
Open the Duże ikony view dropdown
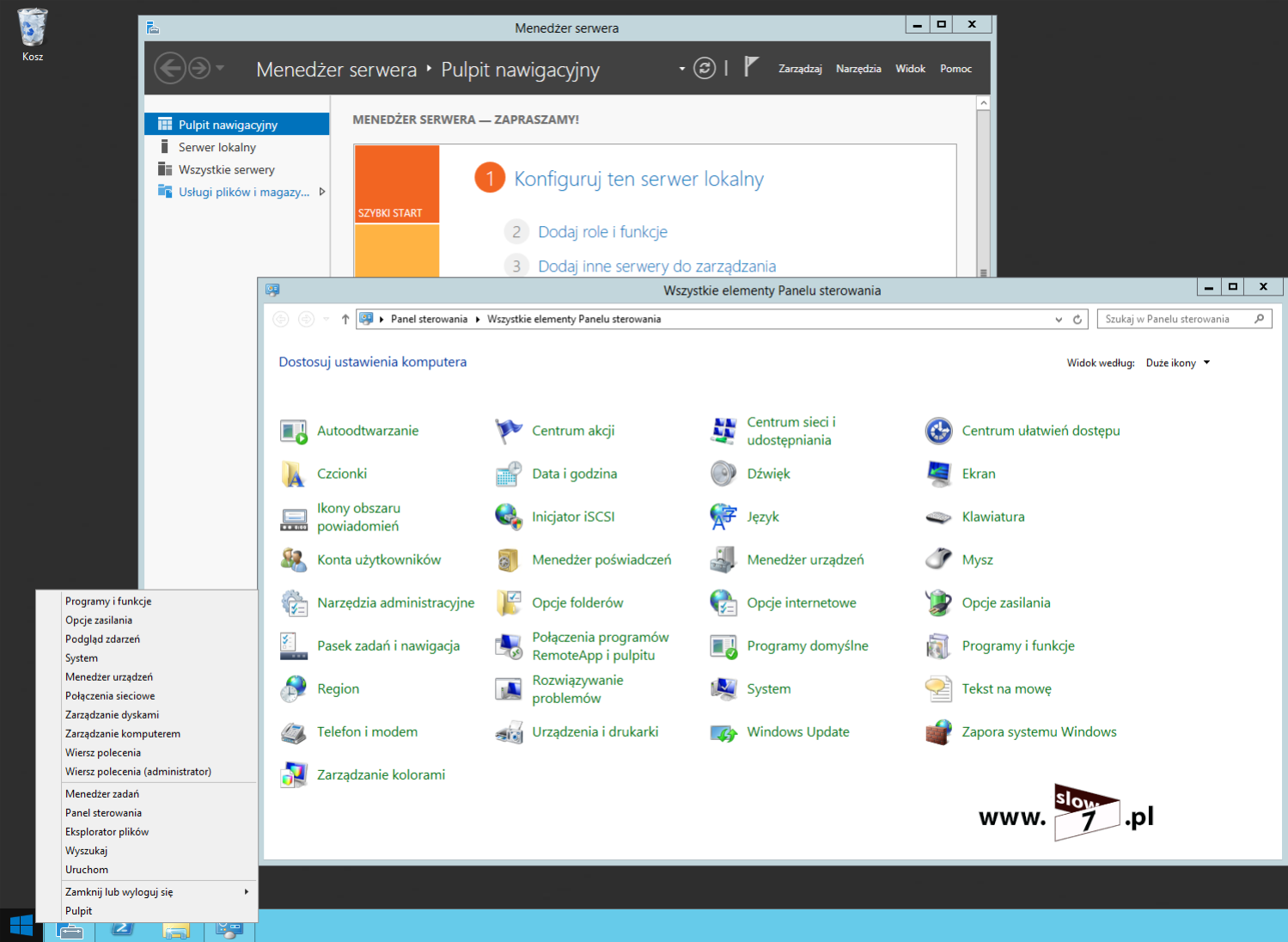pos(1177,363)
